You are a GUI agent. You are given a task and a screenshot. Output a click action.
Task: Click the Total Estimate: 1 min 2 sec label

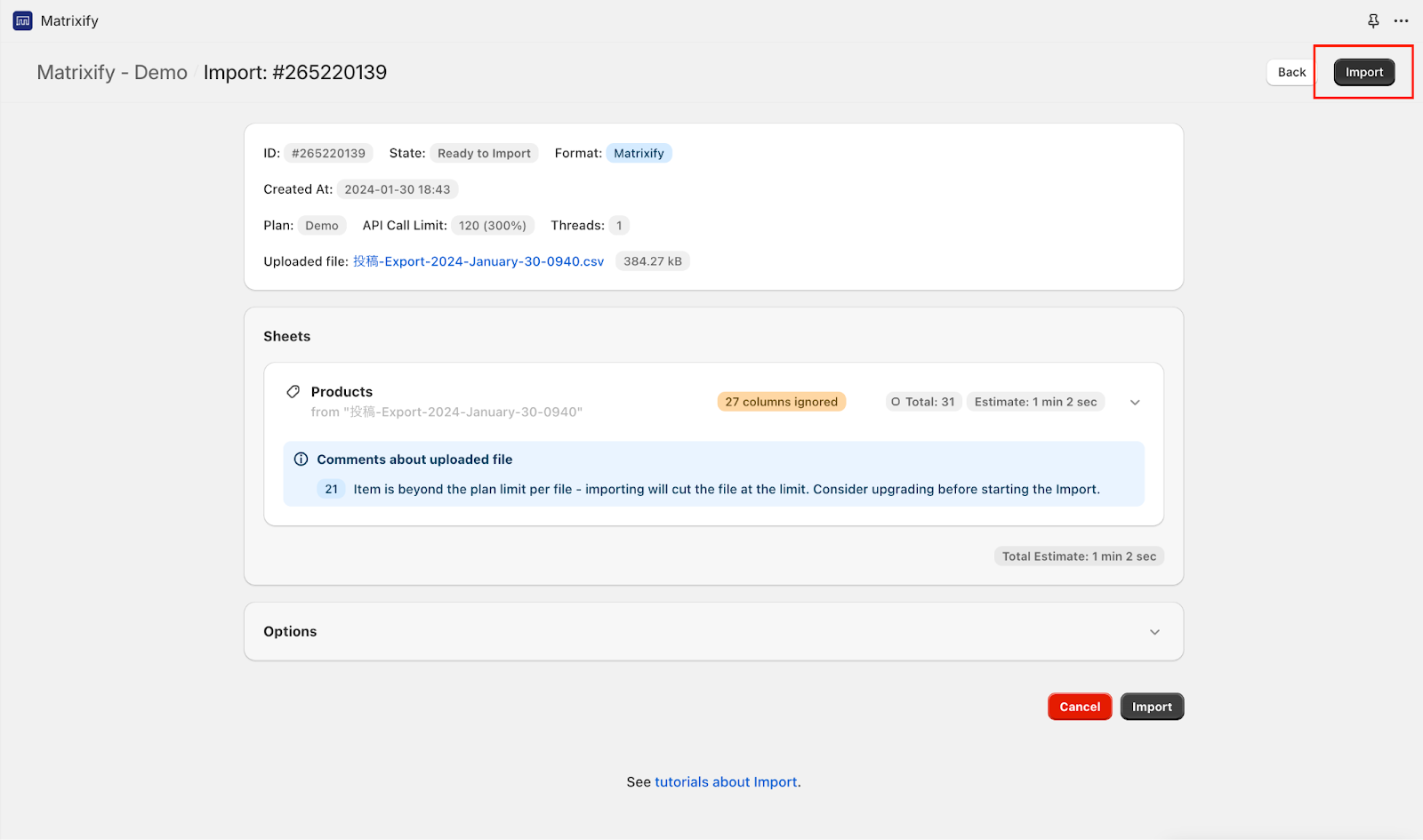pos(1079,556)
